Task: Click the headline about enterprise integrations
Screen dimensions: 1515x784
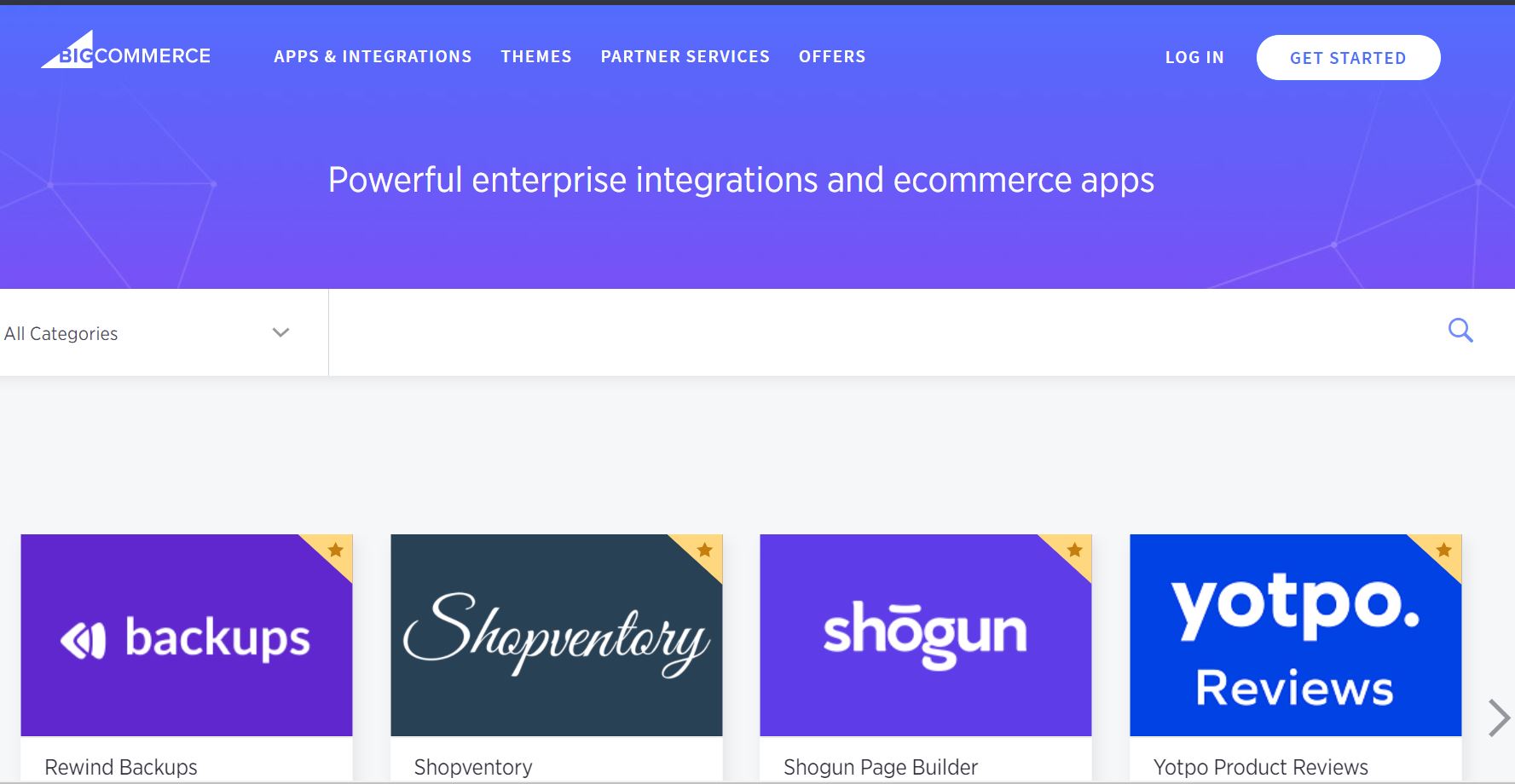Action: click(x=741, y=181)
